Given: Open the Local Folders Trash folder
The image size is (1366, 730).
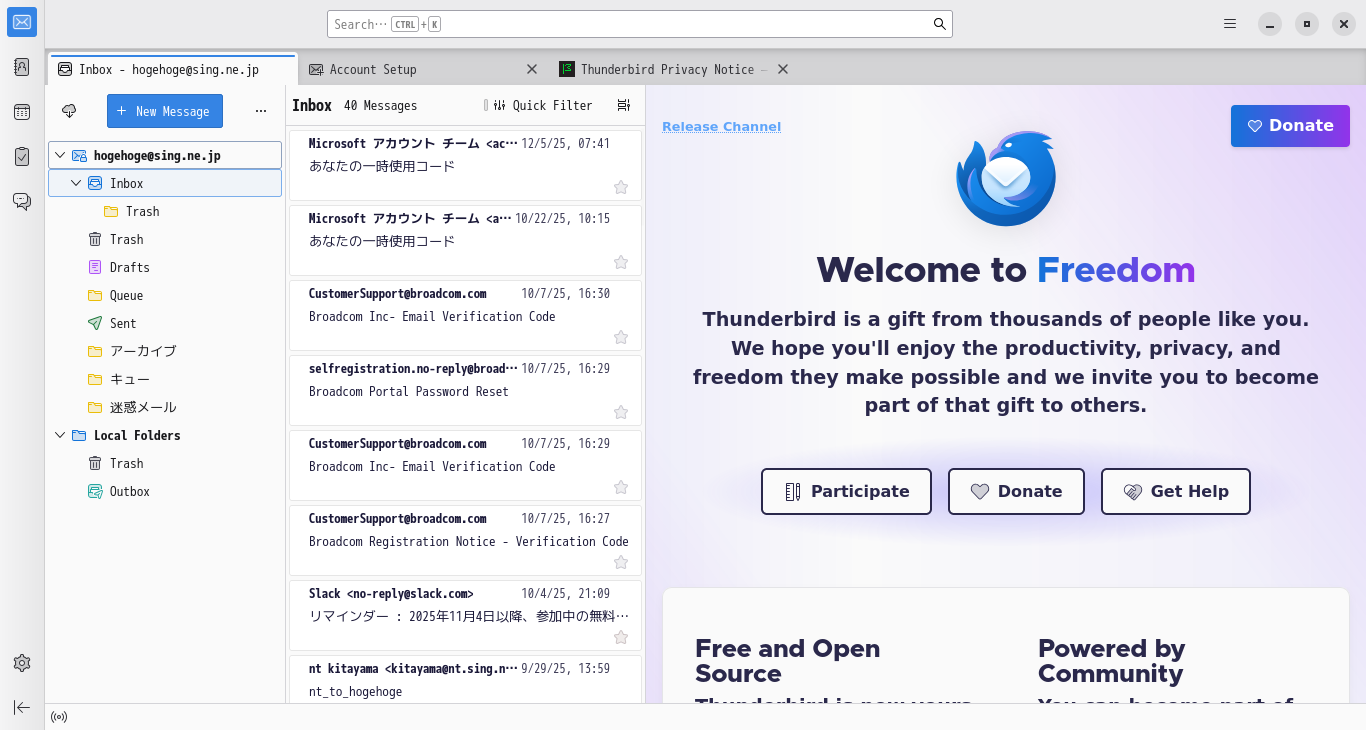Looking at the screenshot, I should [165, 464].
